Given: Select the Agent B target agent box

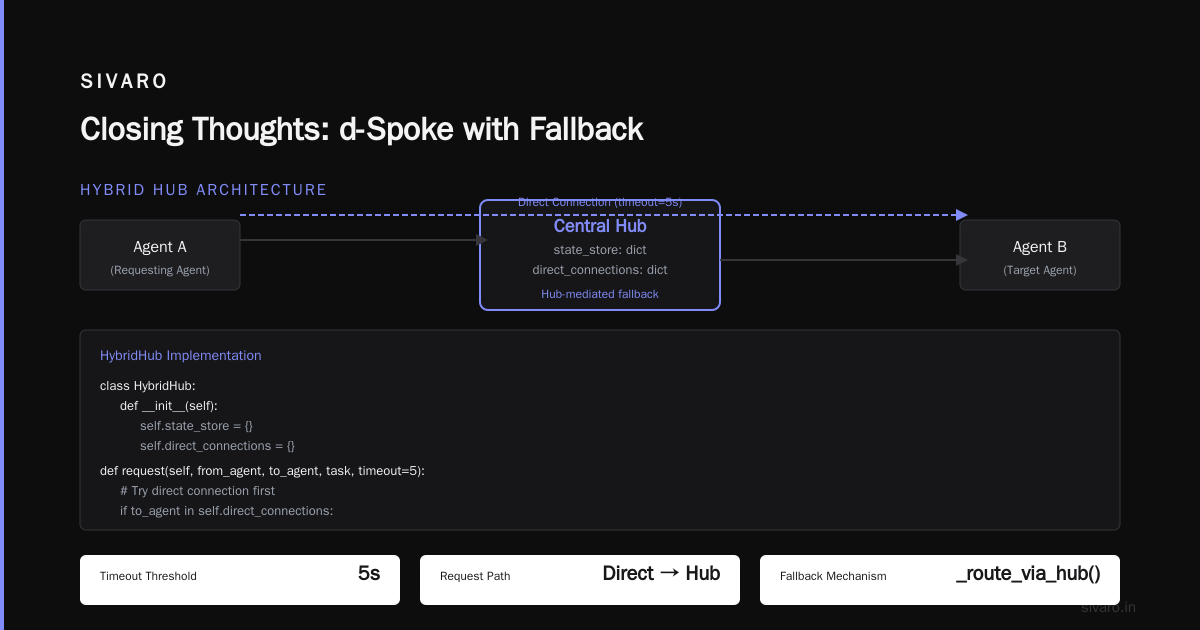Looking at the screenshot, I should tap(1040, 255).
